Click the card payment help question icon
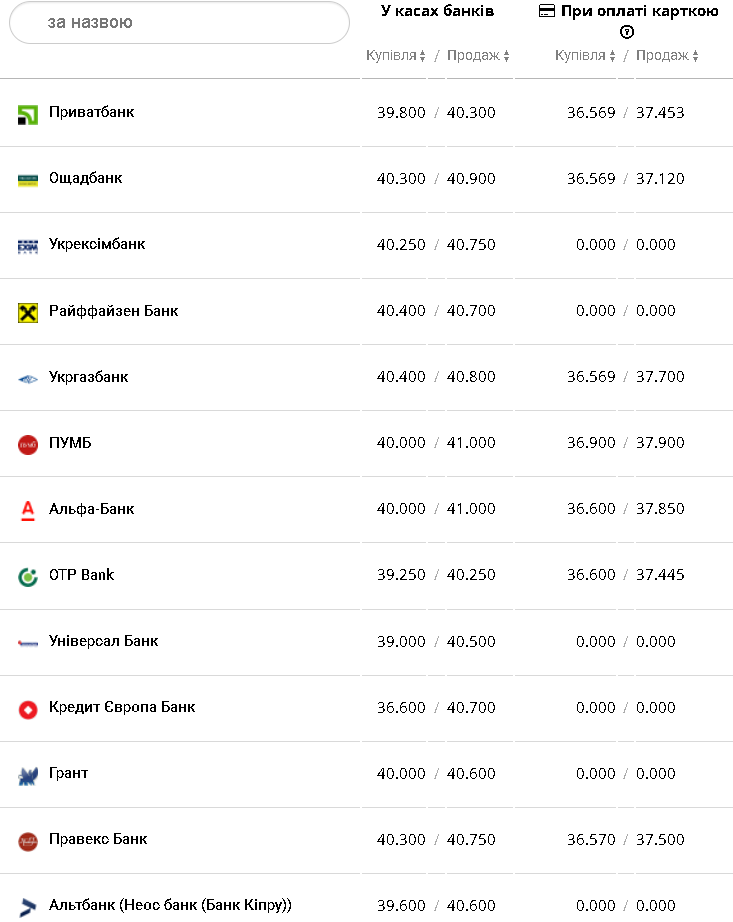Screen dimensions: 733x922 pos(627,32)
